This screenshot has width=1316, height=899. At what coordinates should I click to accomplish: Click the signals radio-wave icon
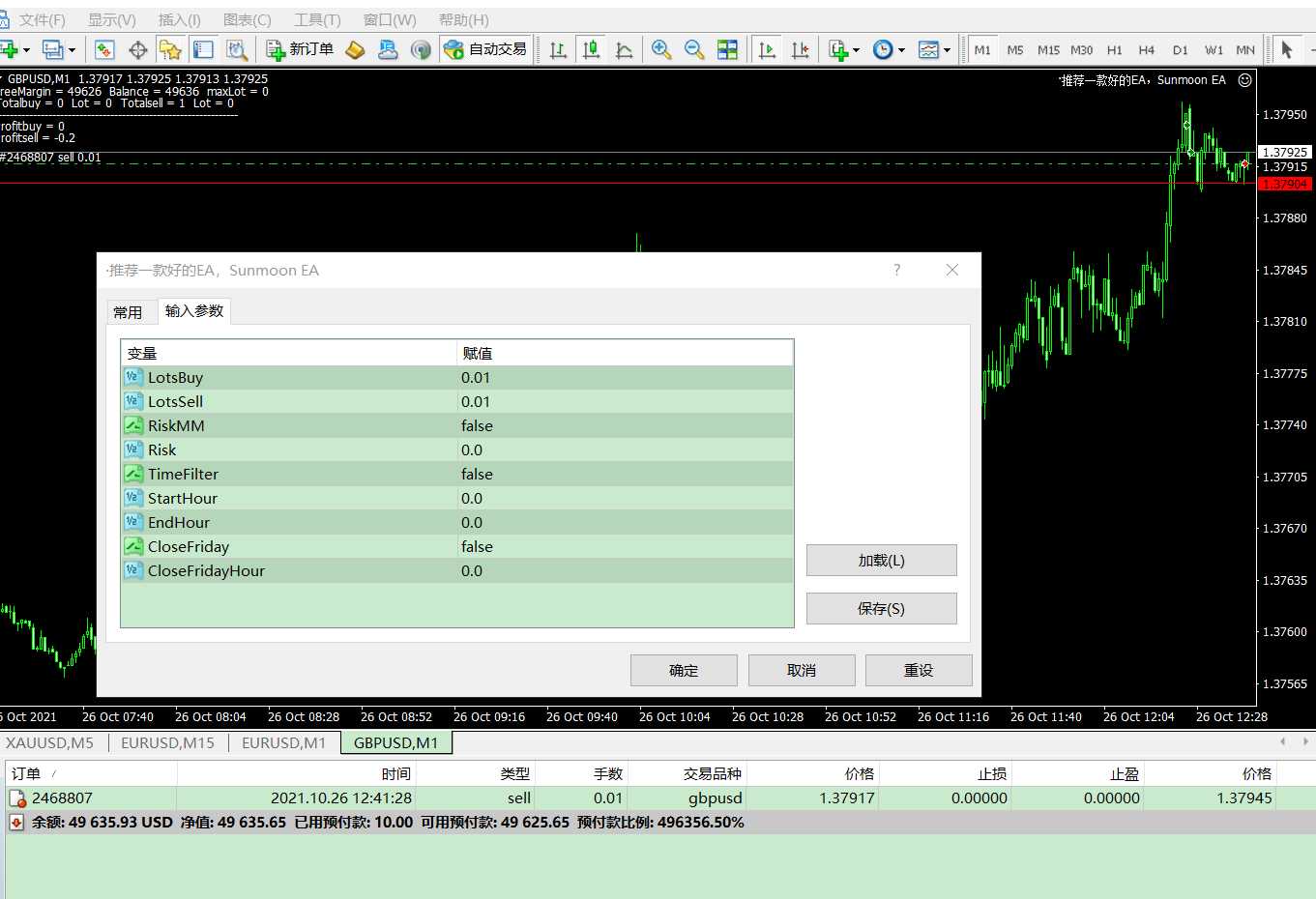point(421,49)
